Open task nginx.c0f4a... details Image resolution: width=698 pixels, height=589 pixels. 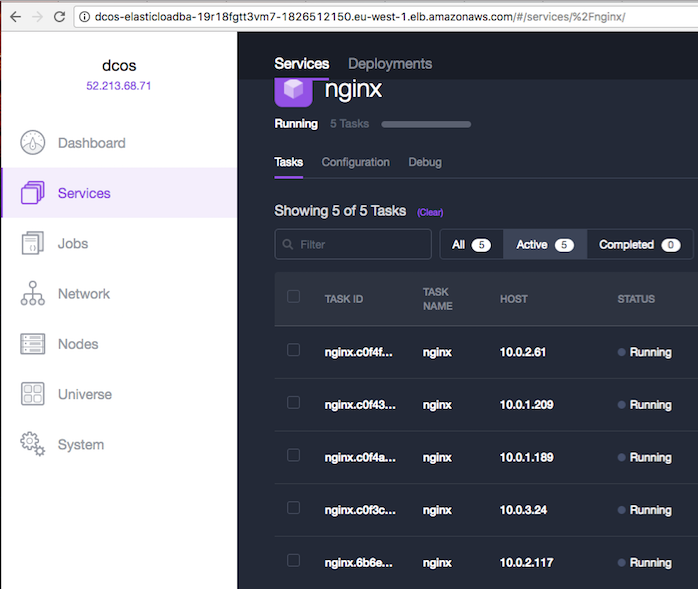(x=360, y=457)
